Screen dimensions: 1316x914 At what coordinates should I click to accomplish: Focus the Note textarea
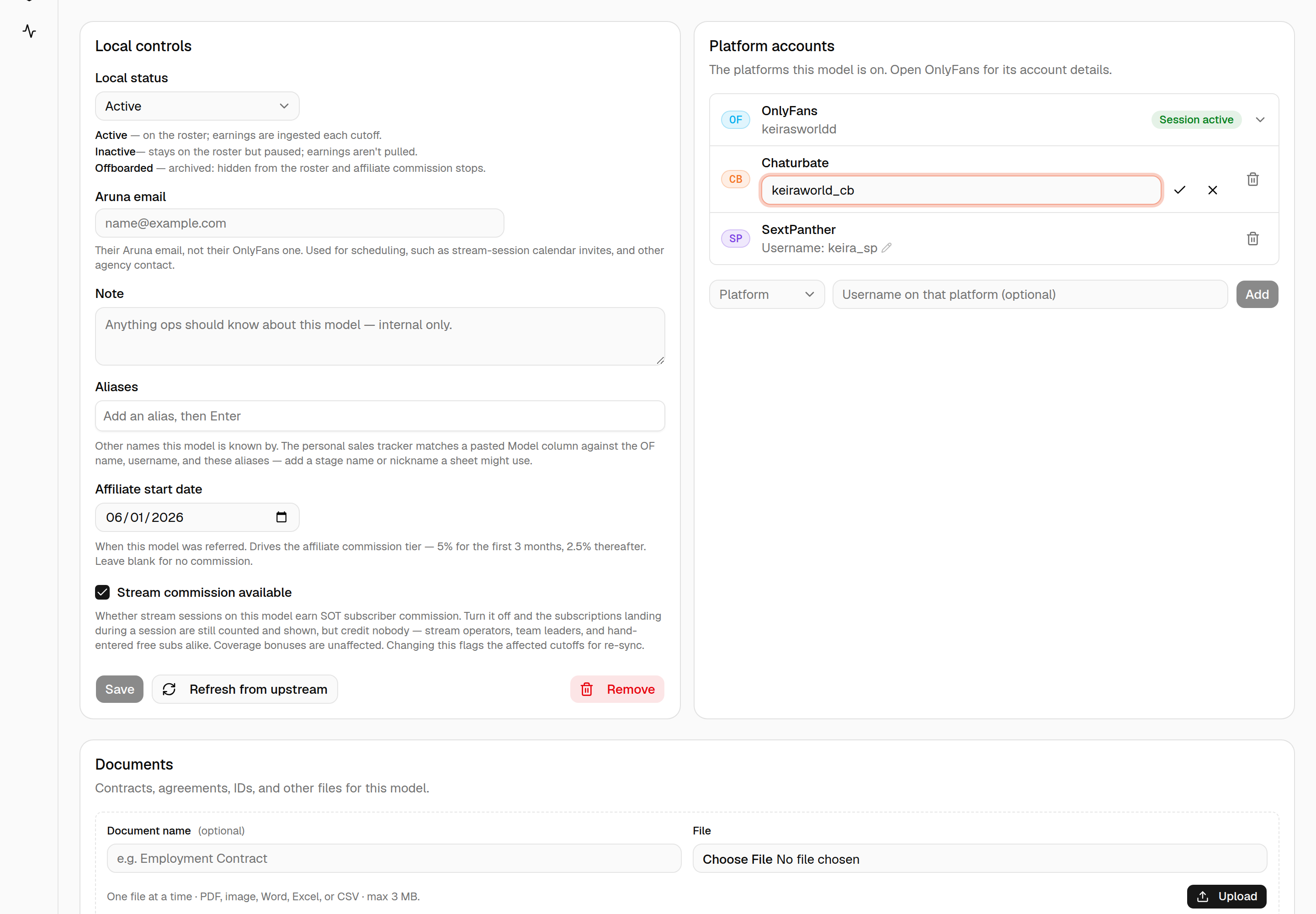pyautogui.click(x=380, y=336)
